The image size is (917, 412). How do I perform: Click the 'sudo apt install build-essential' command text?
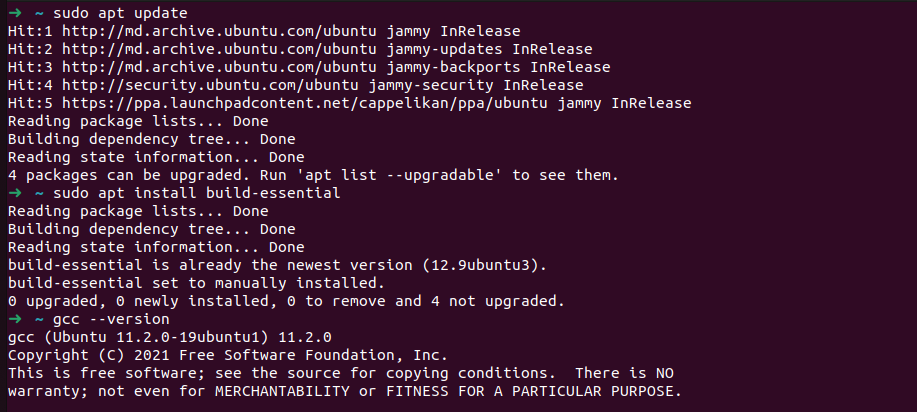[196, 193]
